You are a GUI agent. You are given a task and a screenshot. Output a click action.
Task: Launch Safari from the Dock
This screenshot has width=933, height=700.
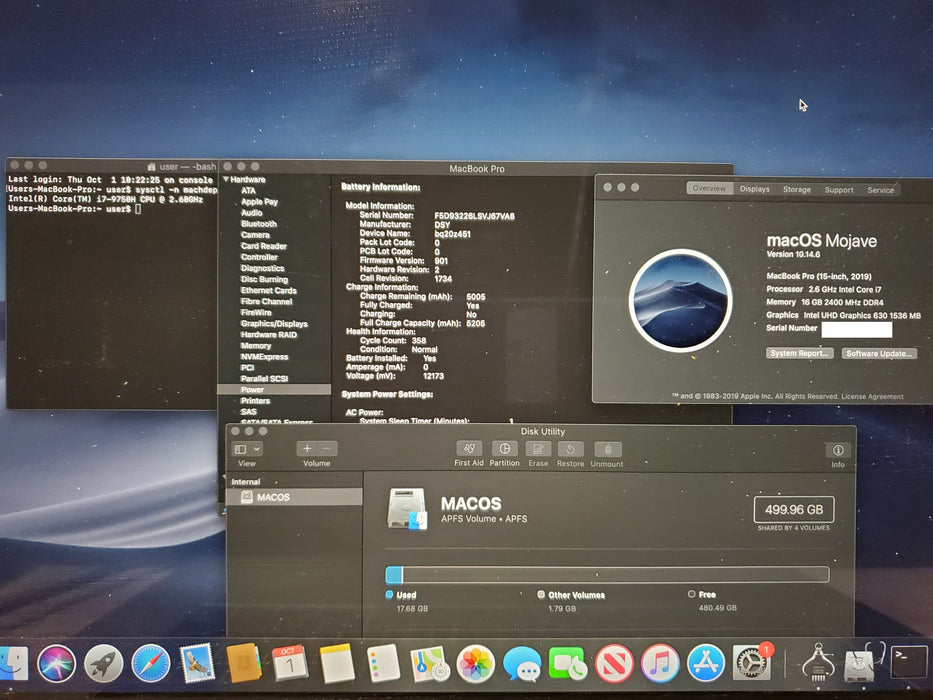coord(151,663)
